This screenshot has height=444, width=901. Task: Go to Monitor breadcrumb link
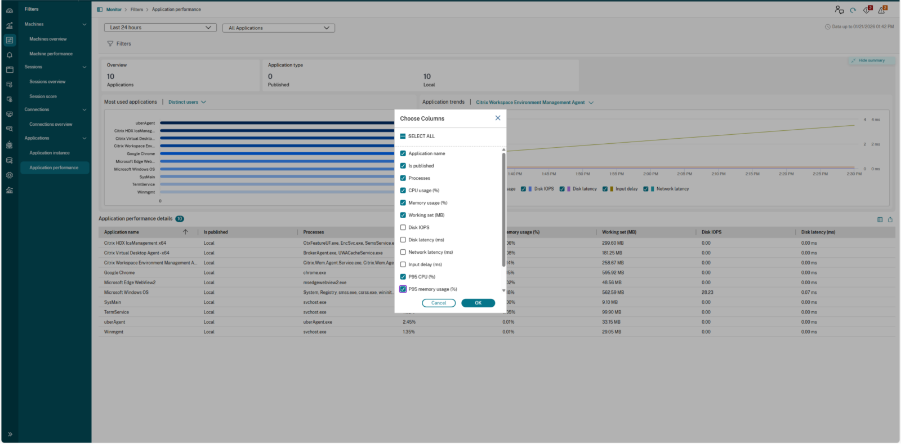click(x=114, y=10)
